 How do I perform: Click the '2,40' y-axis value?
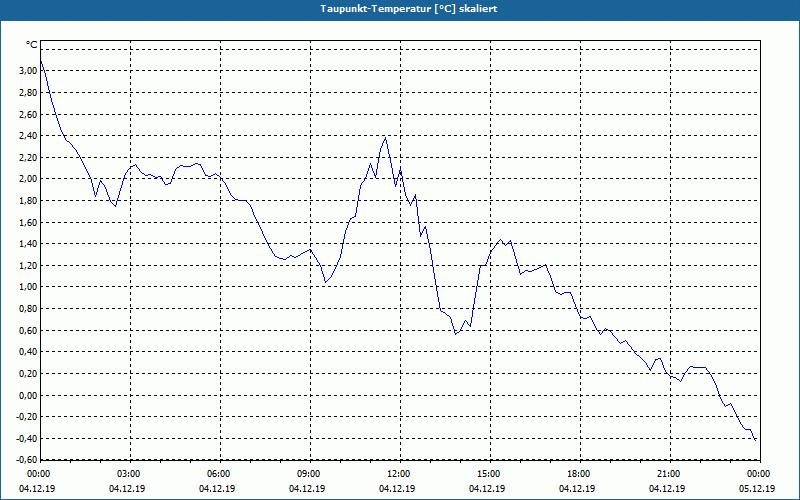28,136
